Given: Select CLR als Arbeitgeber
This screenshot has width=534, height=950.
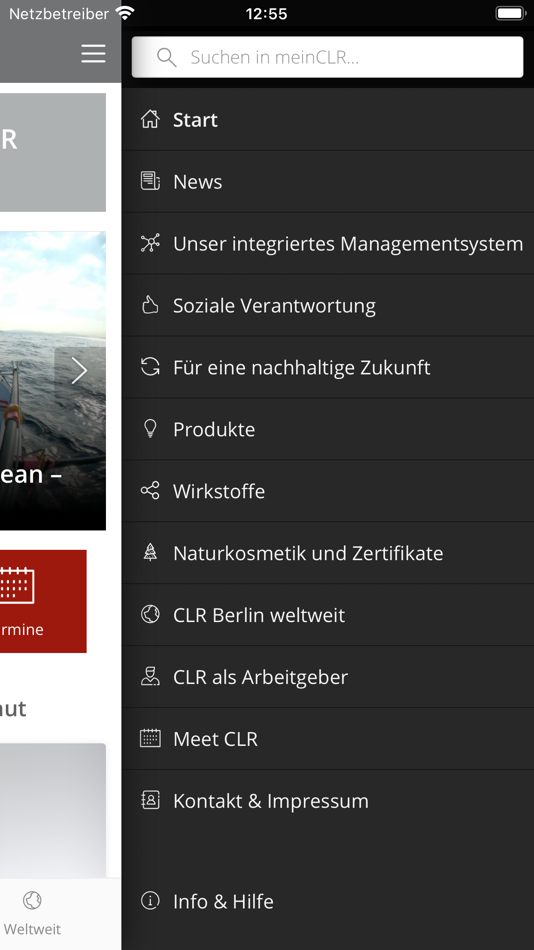Looking at the screenshot, I should click(328, 677).
